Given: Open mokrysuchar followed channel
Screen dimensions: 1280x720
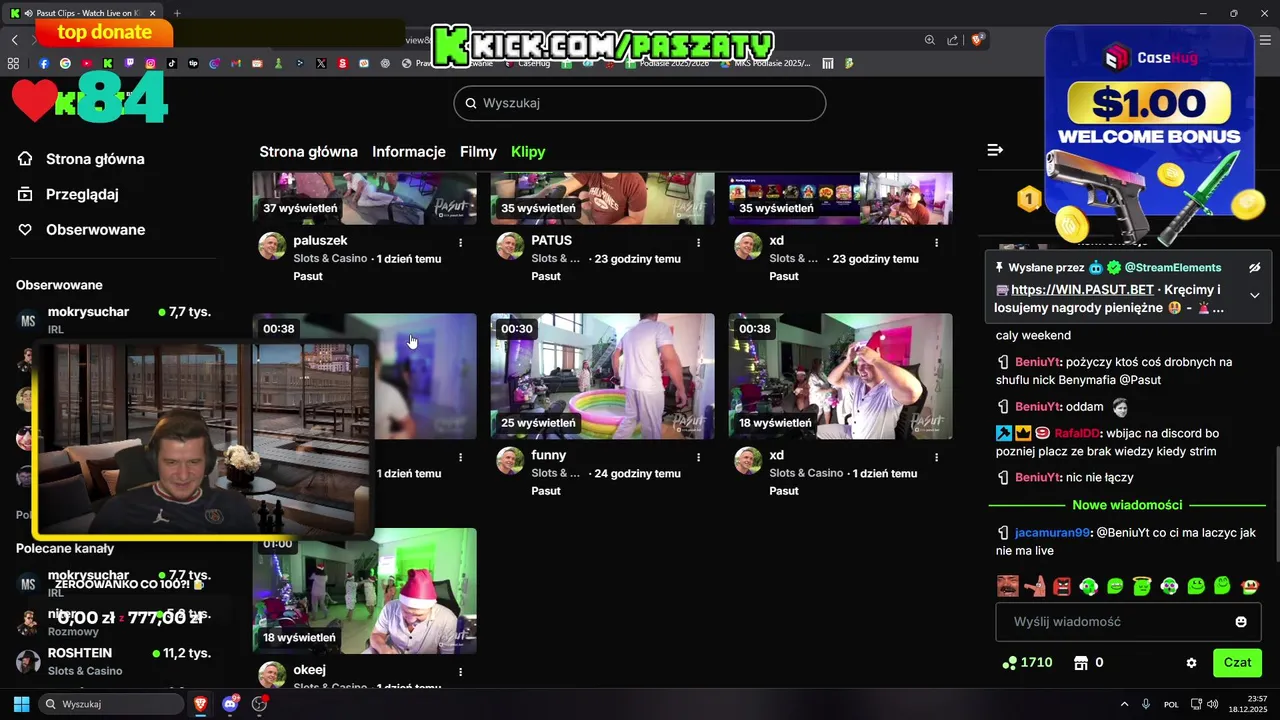Looking at the screenshot, I should coord(115,319).
